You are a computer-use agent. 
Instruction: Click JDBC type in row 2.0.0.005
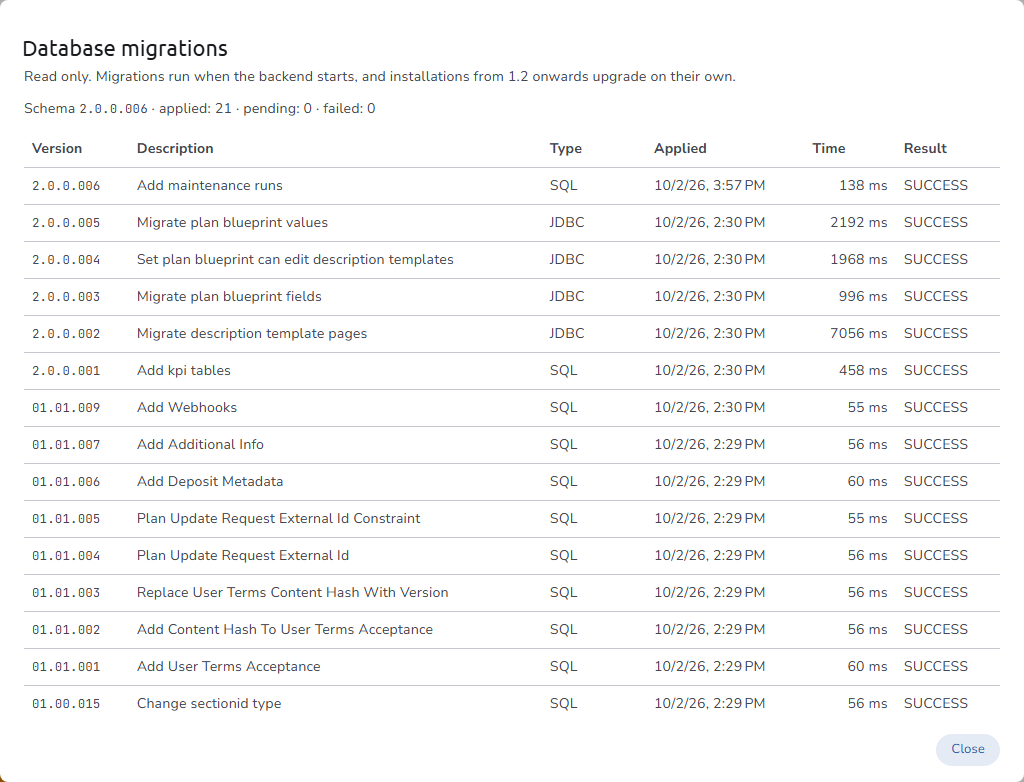coord(567,223)
